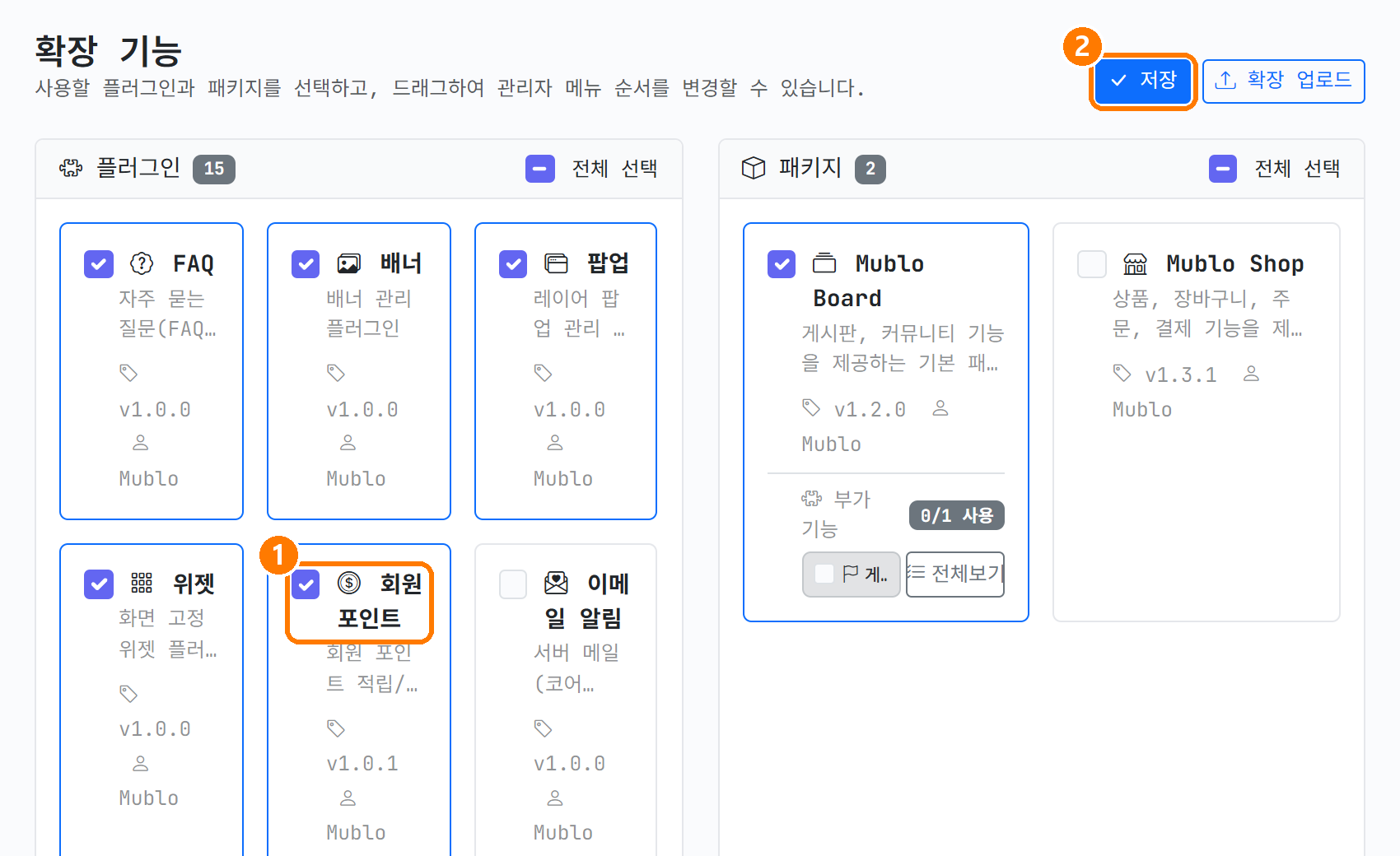1400x856 pixels.
Task: Click the FAQ question-mark icon
Action: 142,263
